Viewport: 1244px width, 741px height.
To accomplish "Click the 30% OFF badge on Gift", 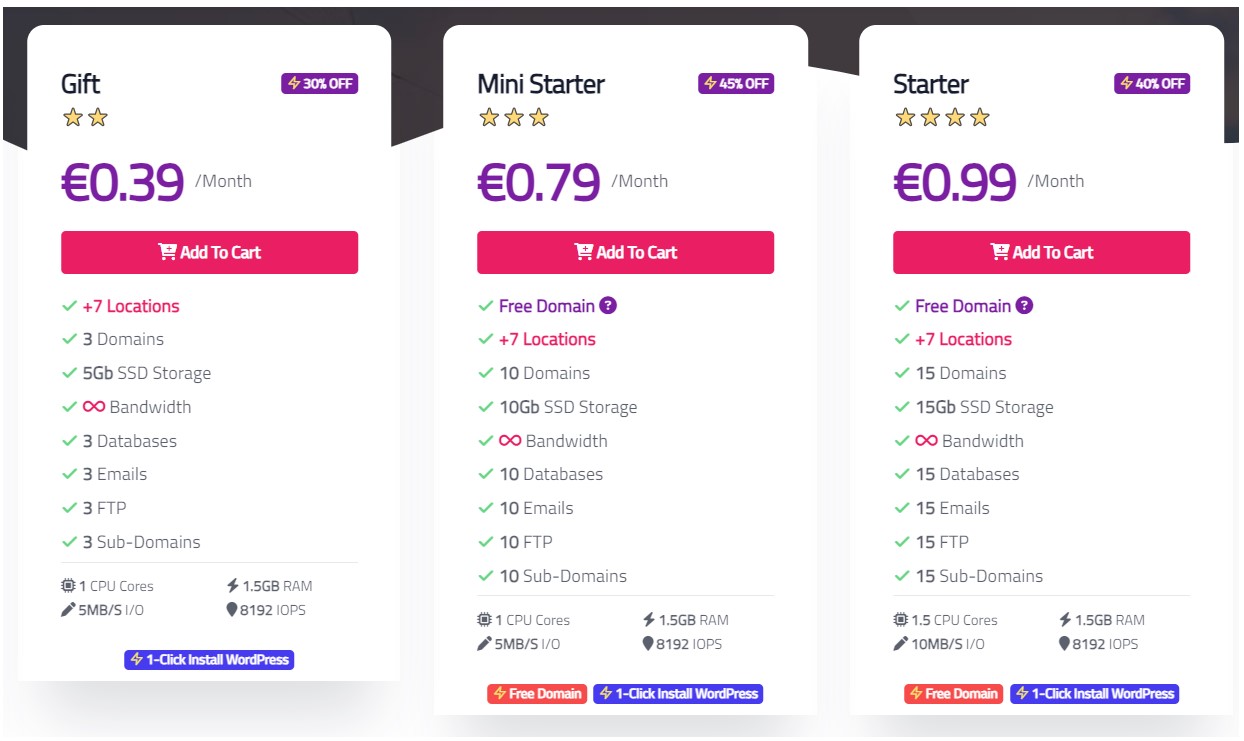I will point(320,84).
